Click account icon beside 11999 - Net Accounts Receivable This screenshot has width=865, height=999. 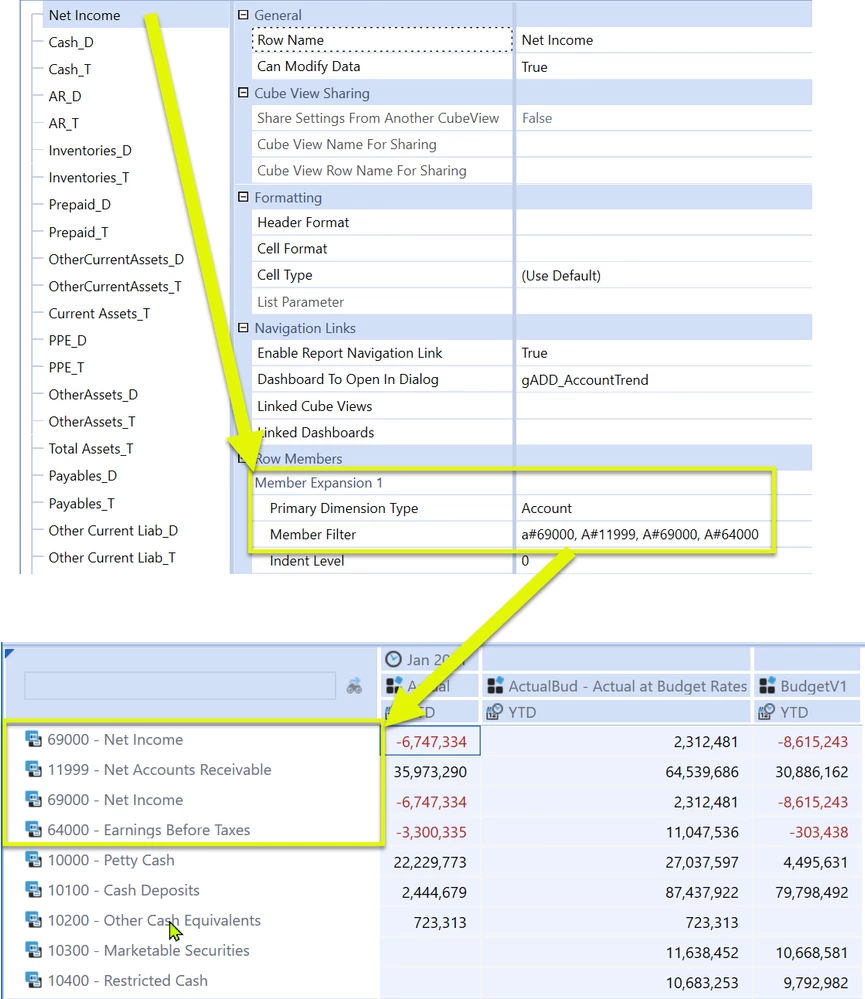33,769
